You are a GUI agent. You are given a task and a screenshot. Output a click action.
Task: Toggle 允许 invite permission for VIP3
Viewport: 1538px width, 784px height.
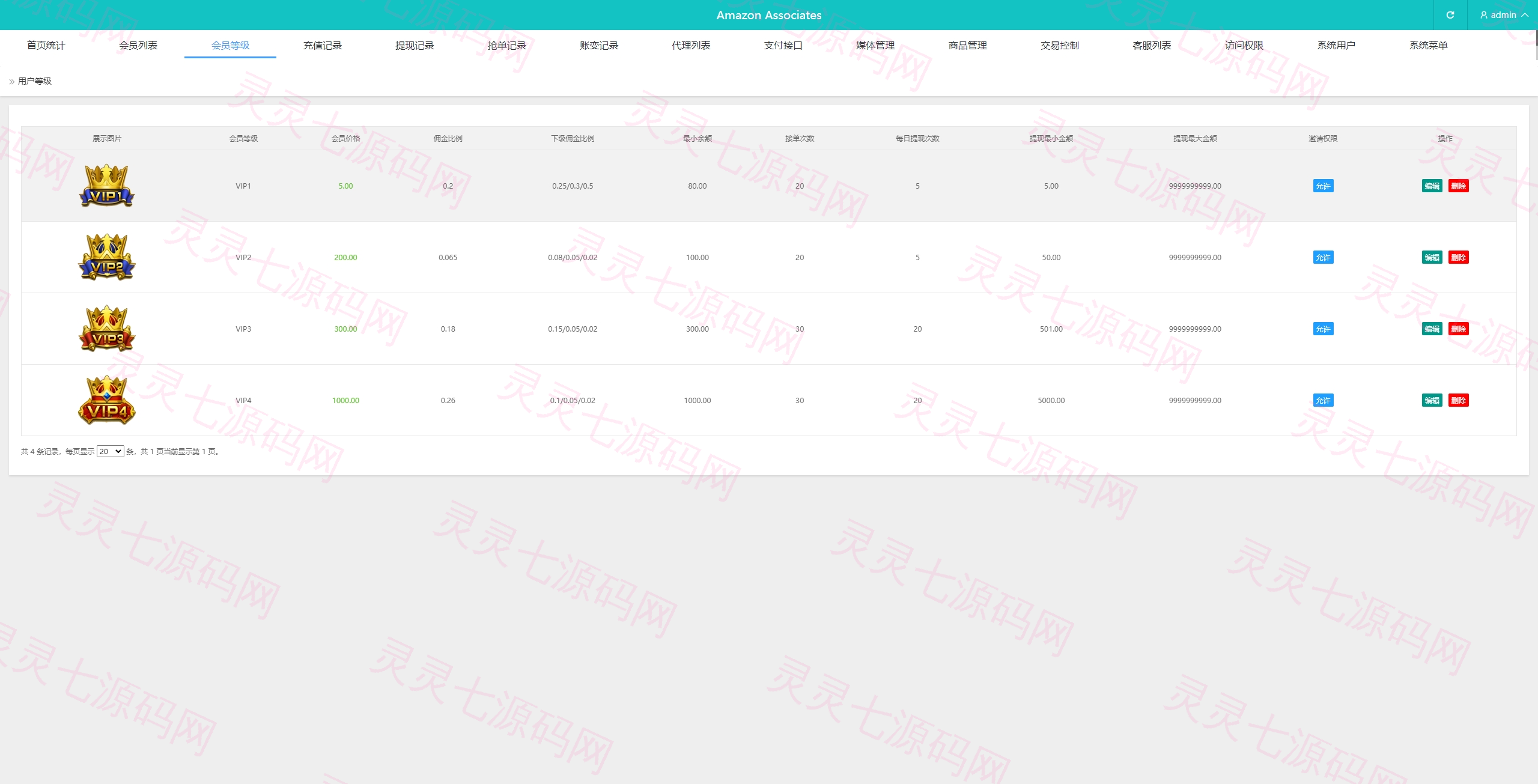[1323, 329]
